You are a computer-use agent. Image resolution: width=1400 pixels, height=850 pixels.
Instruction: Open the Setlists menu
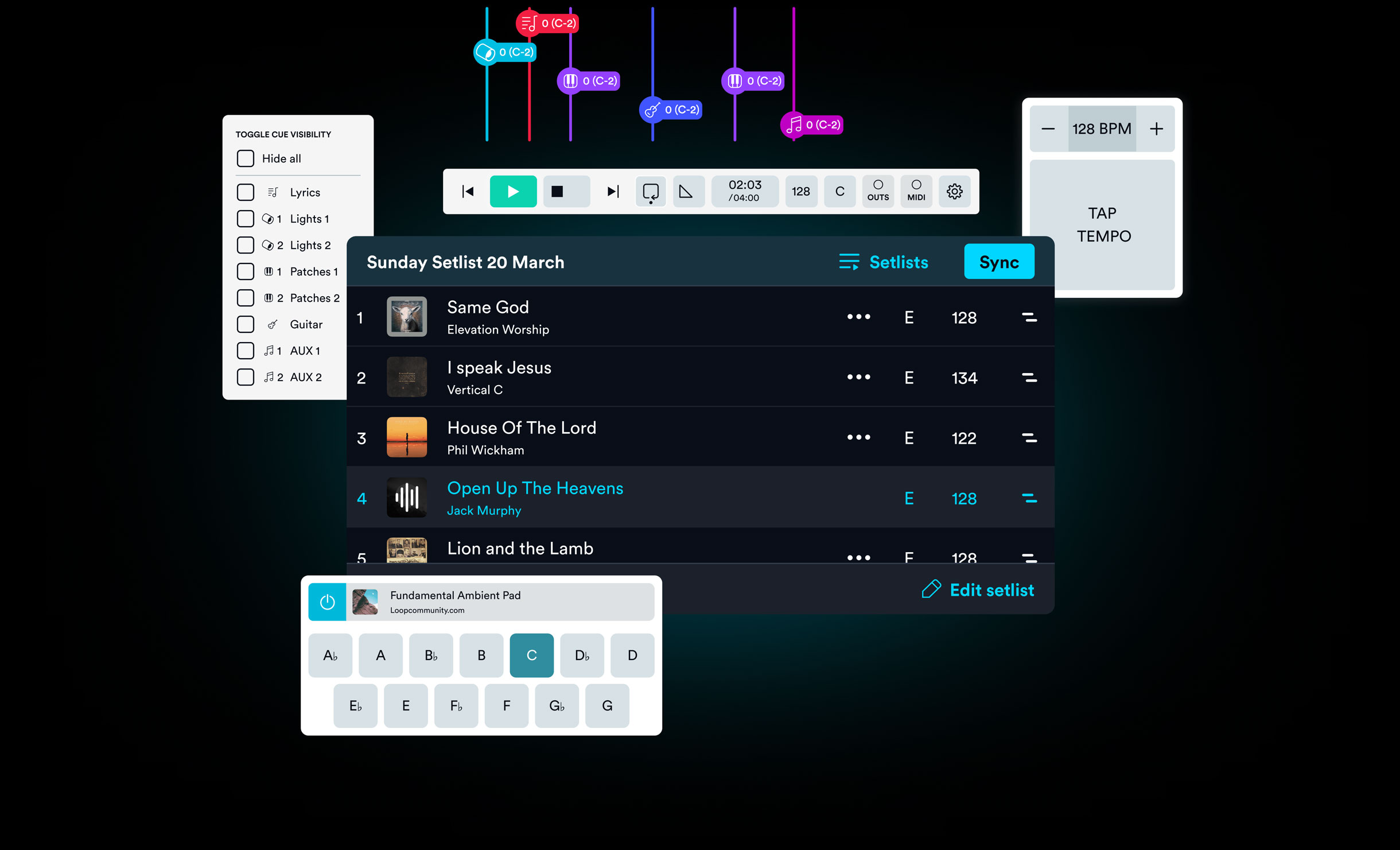884,262
